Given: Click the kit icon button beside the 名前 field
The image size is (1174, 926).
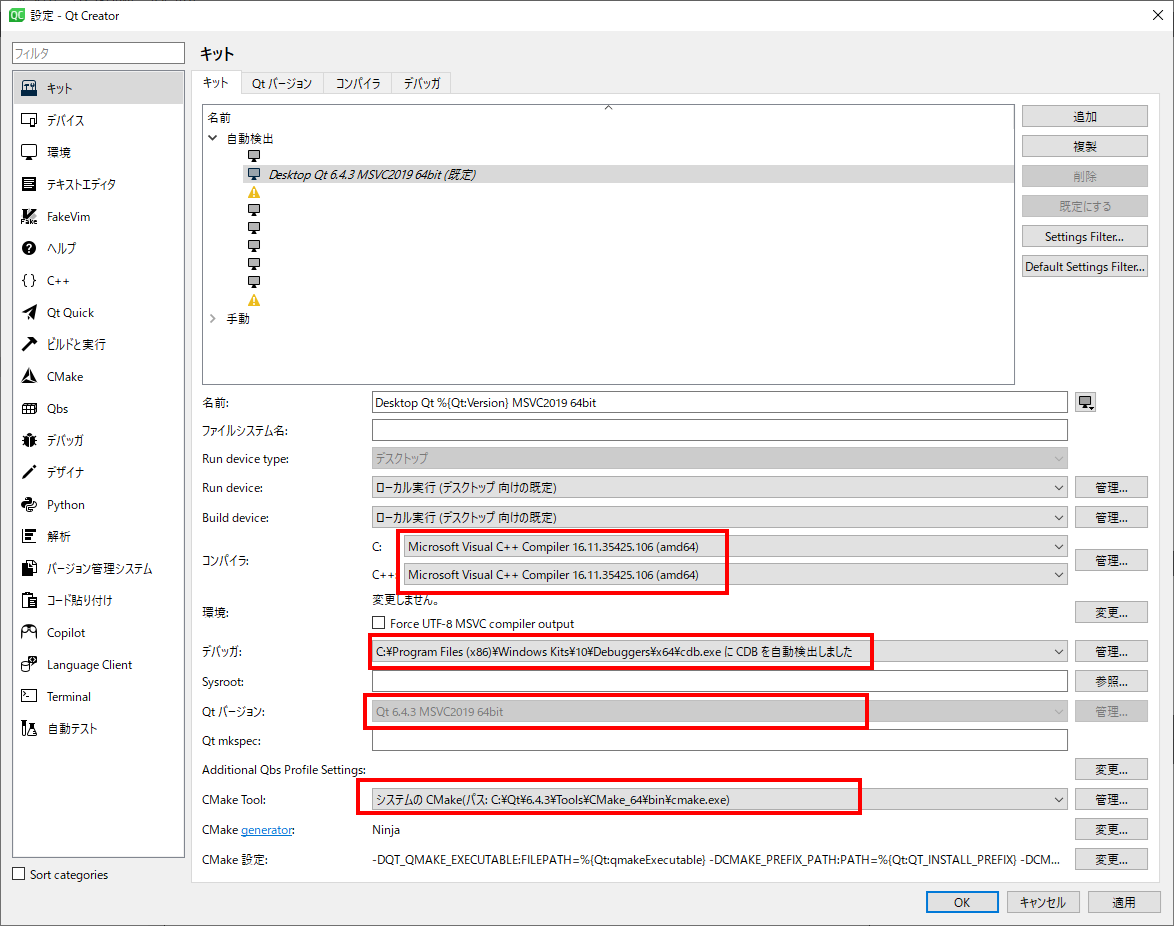Looking at the screenshot, I should pyautogui.click(x=1086, y=403).
